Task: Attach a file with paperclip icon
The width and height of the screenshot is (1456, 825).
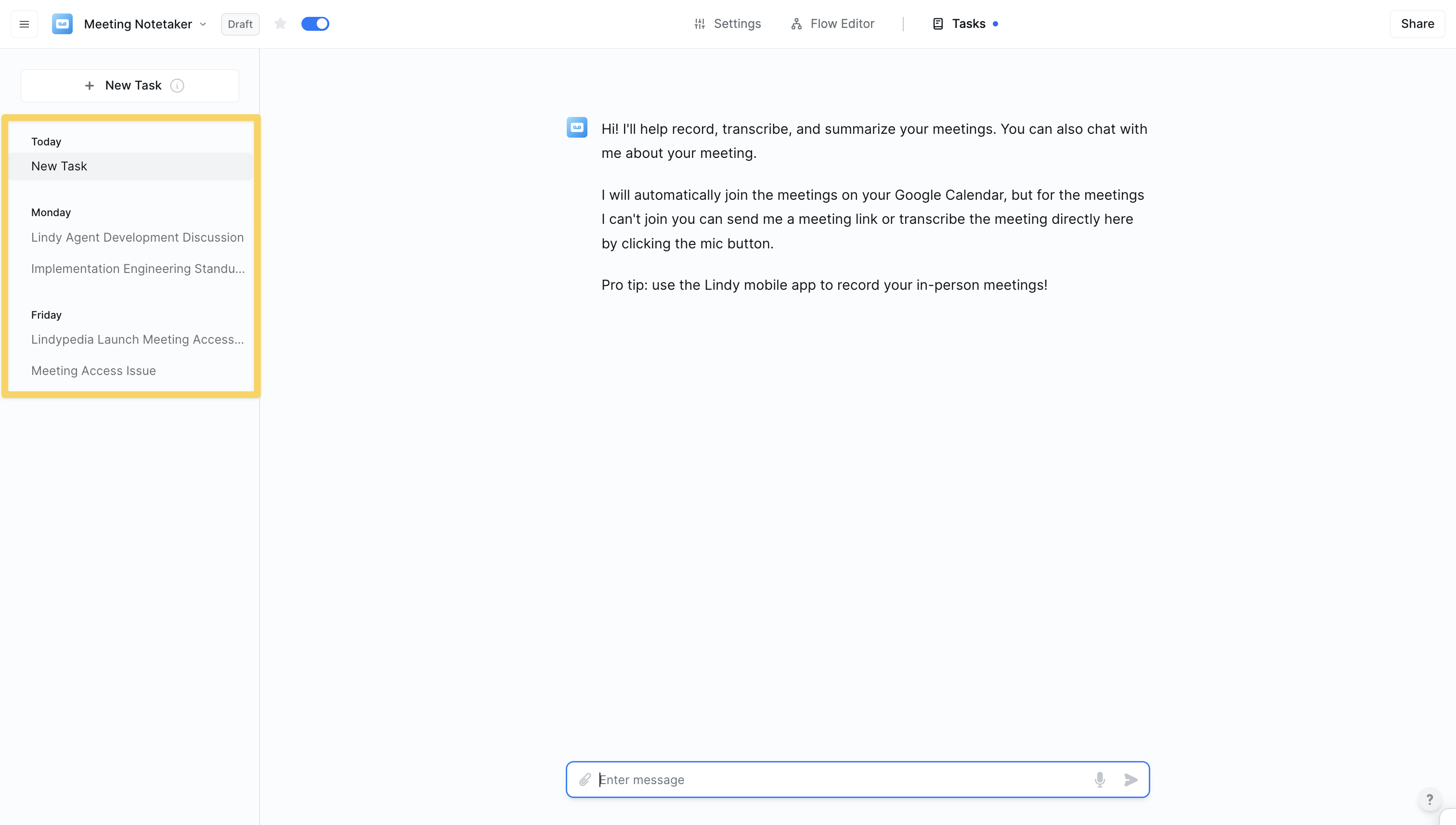Action: tap(585, 780)
